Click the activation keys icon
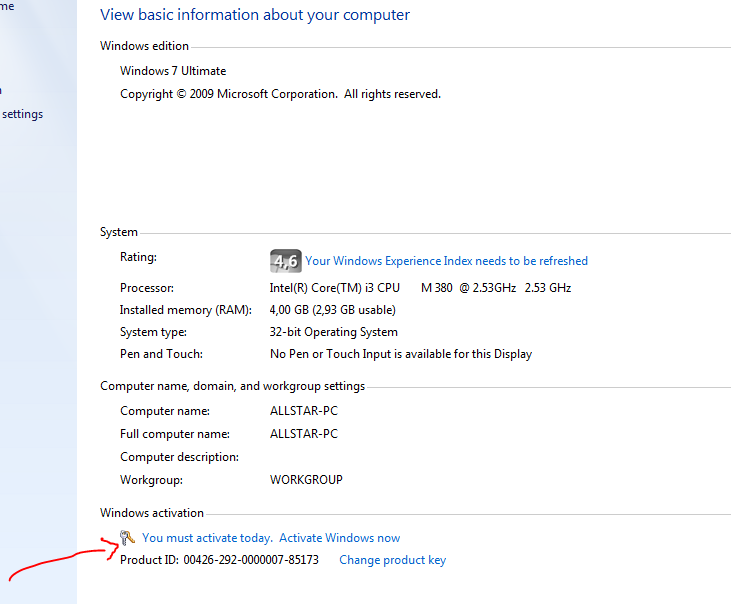 click(x=127, y=538)
